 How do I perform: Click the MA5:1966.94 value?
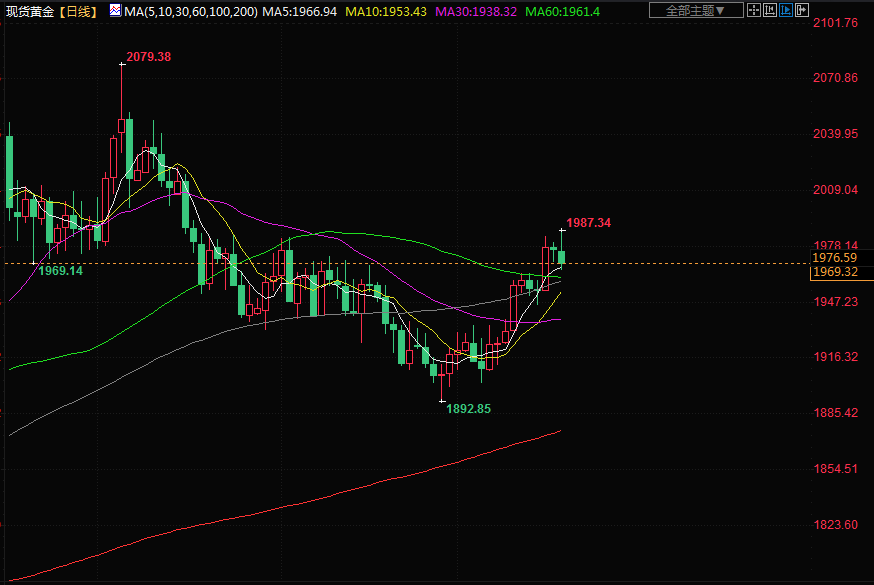(299, 12)
